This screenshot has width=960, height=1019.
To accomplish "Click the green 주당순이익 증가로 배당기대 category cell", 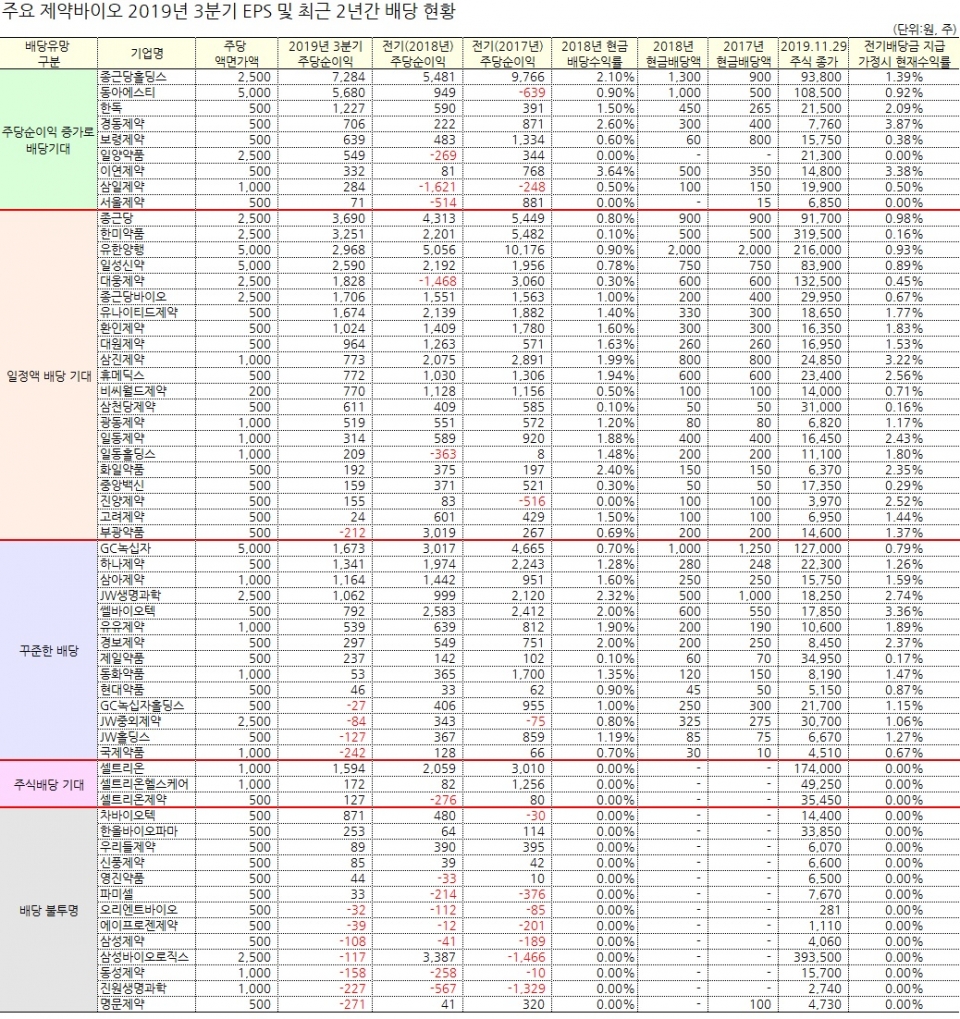I will [x=49, y=138].
